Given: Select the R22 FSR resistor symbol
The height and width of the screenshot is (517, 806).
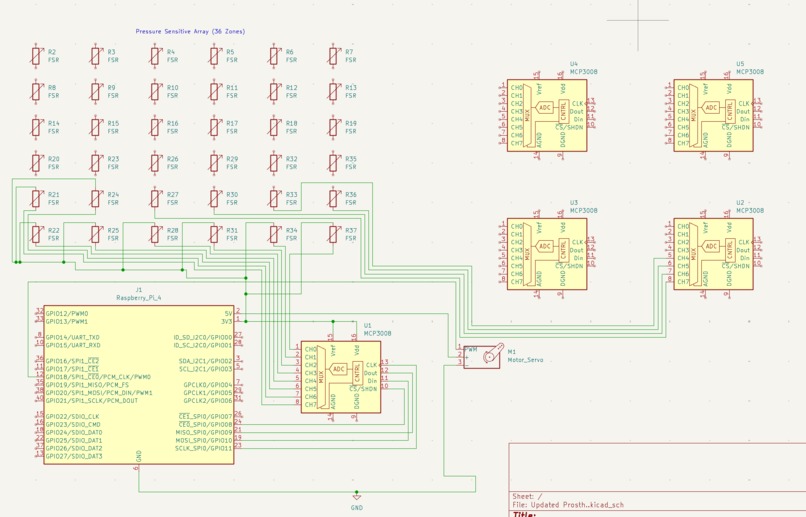Looking at the screenshot, I should pos(35,234).
